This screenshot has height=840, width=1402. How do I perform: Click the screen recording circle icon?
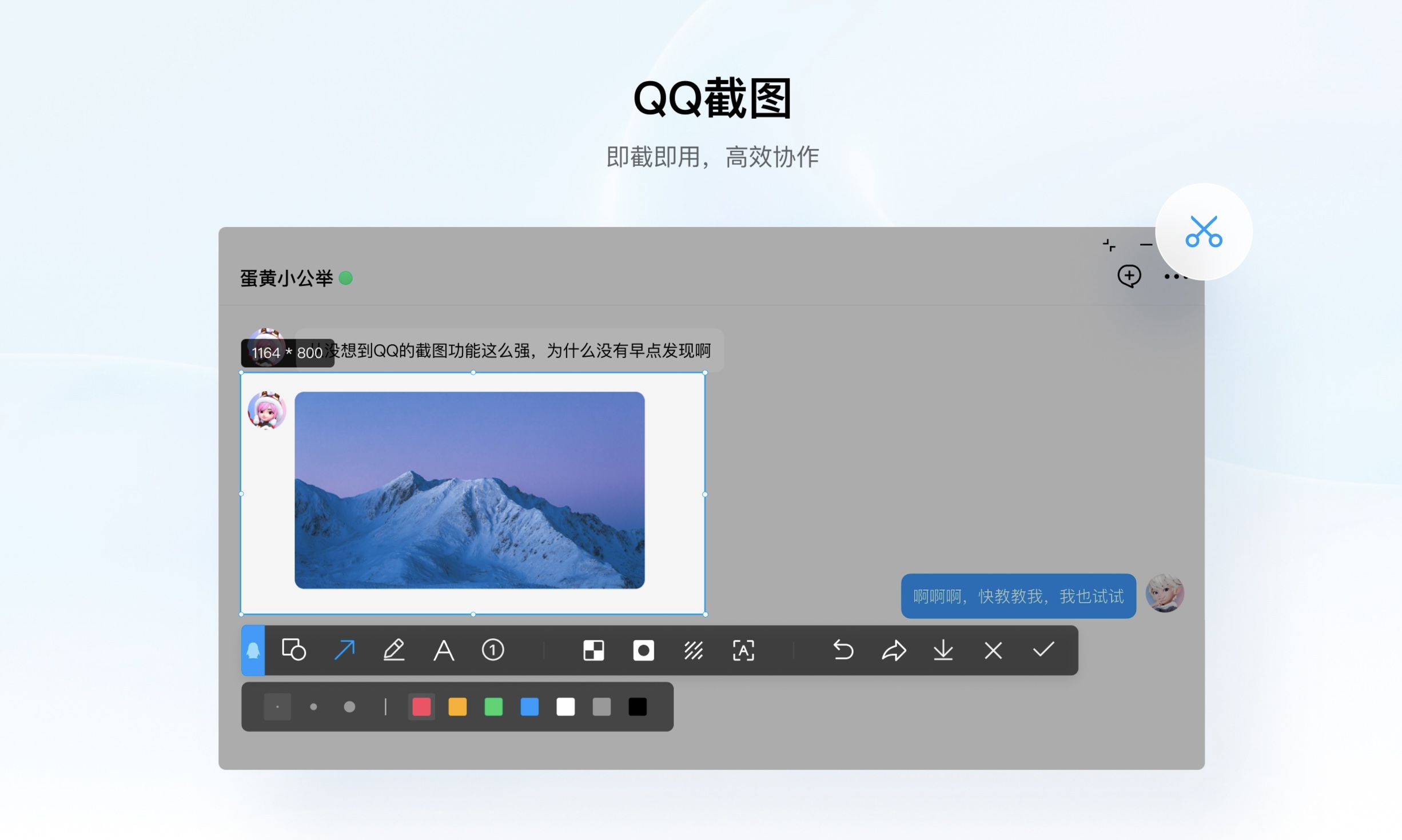[644, 650]
